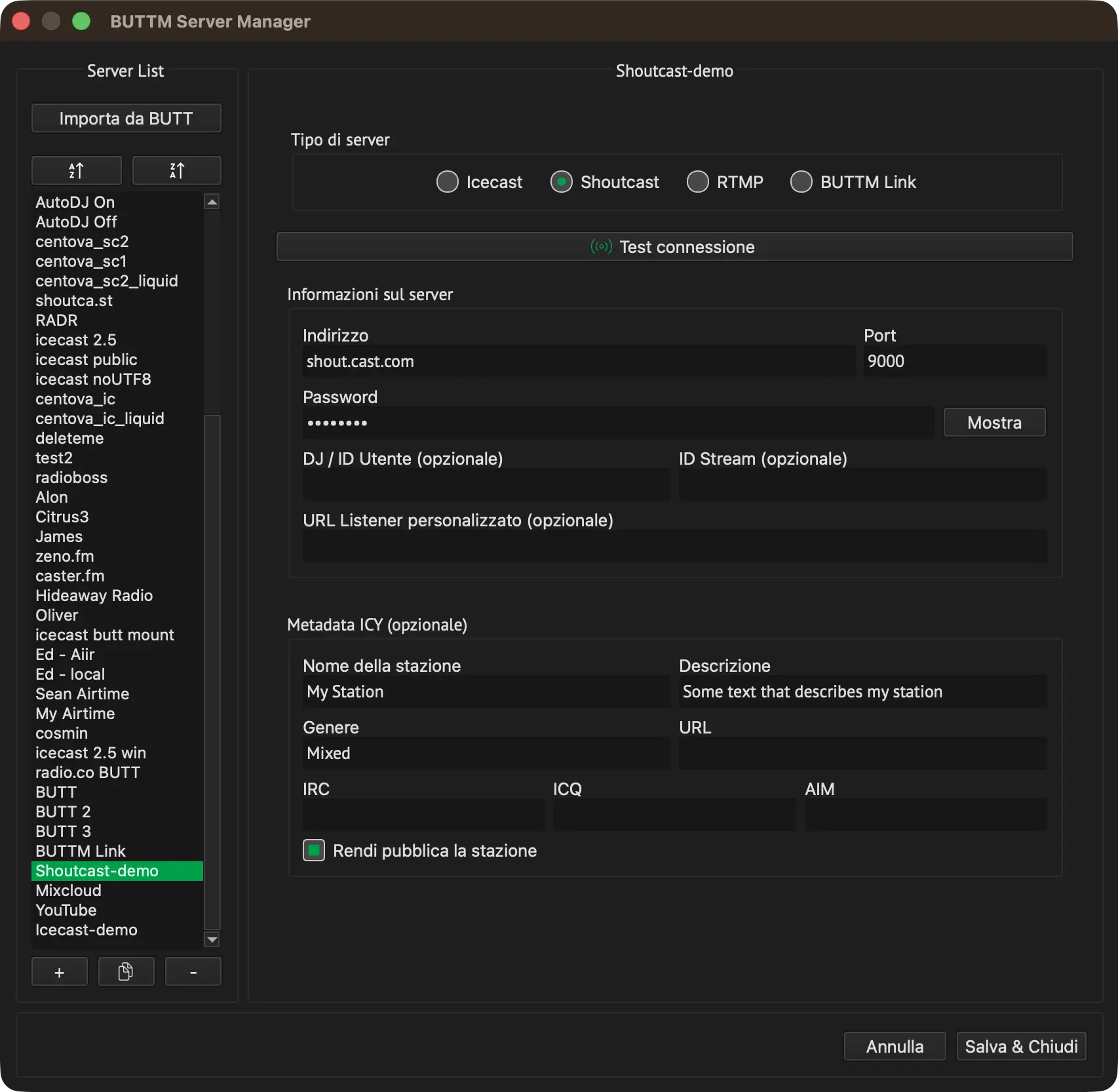Image resolution: width=1118 pixels, height=1092 pixels.
Task: Select centova_sc2_liquid server
Action: (x=117, y=281)
